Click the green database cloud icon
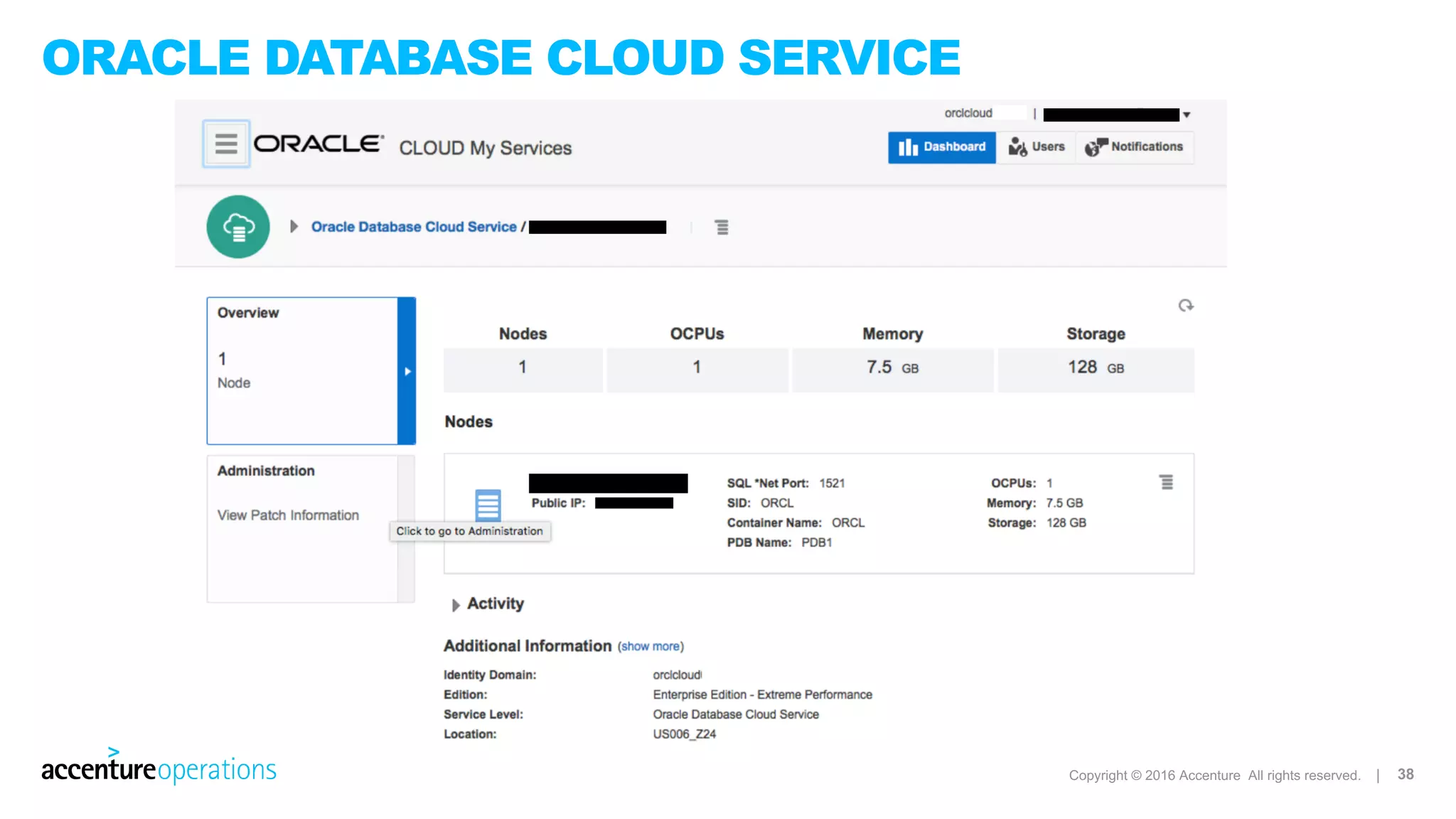The width and height of the screenshot is (1456, 819). tap(238, 227)
